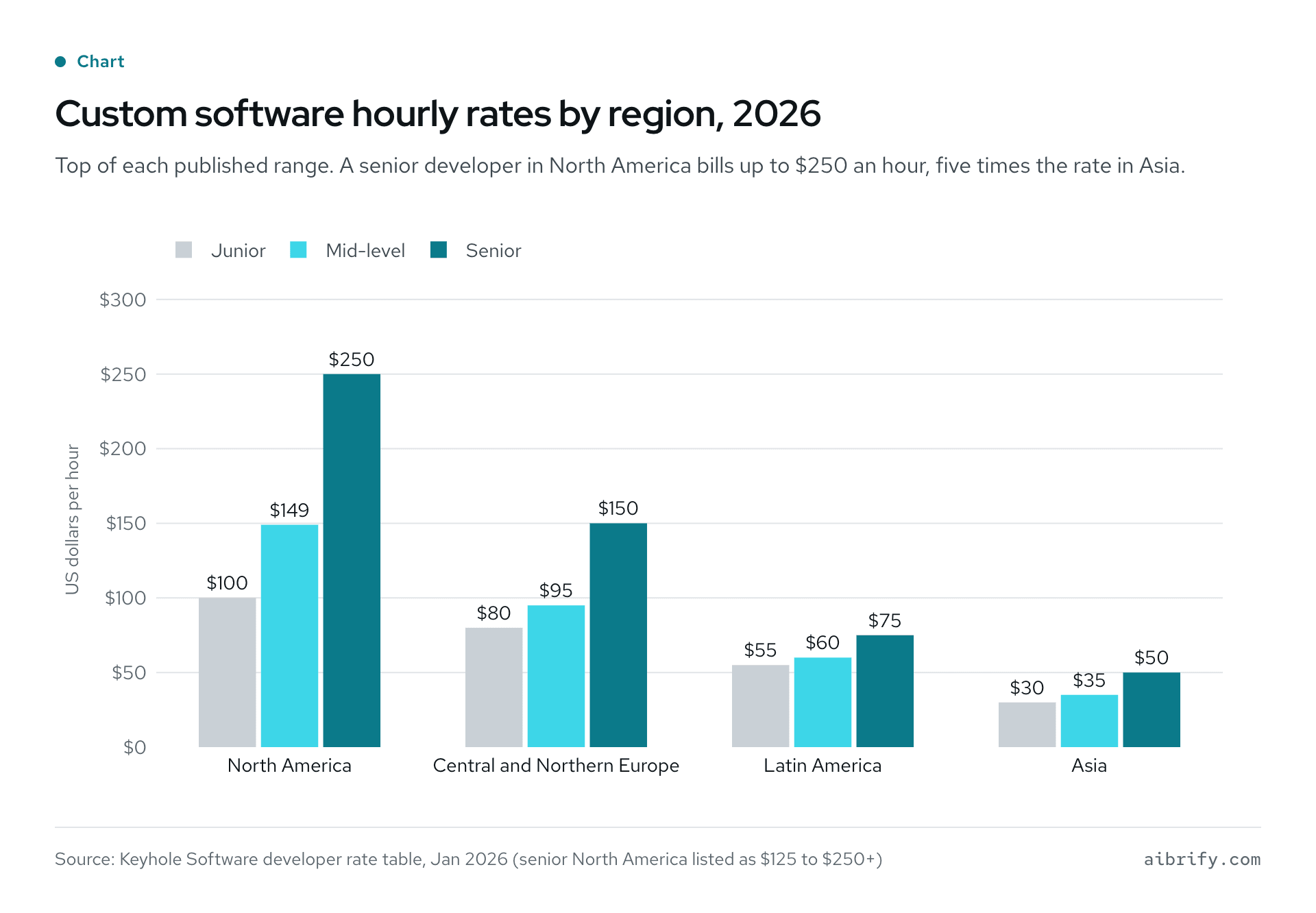1316x913 pixels.
Task: Click the "$250" label above the Senior bar
Action: tap(352, 359)
